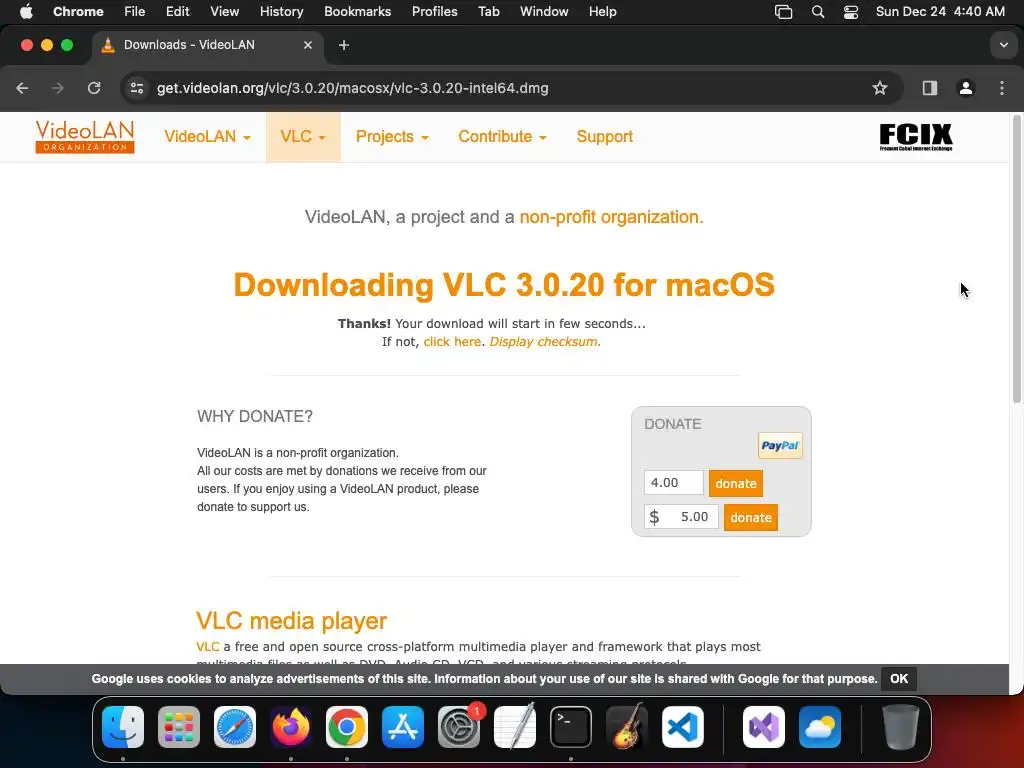This screenshot has width=1024, height=768.
Task: Open the Chrome application menu
Action: (x=78, y=12)
